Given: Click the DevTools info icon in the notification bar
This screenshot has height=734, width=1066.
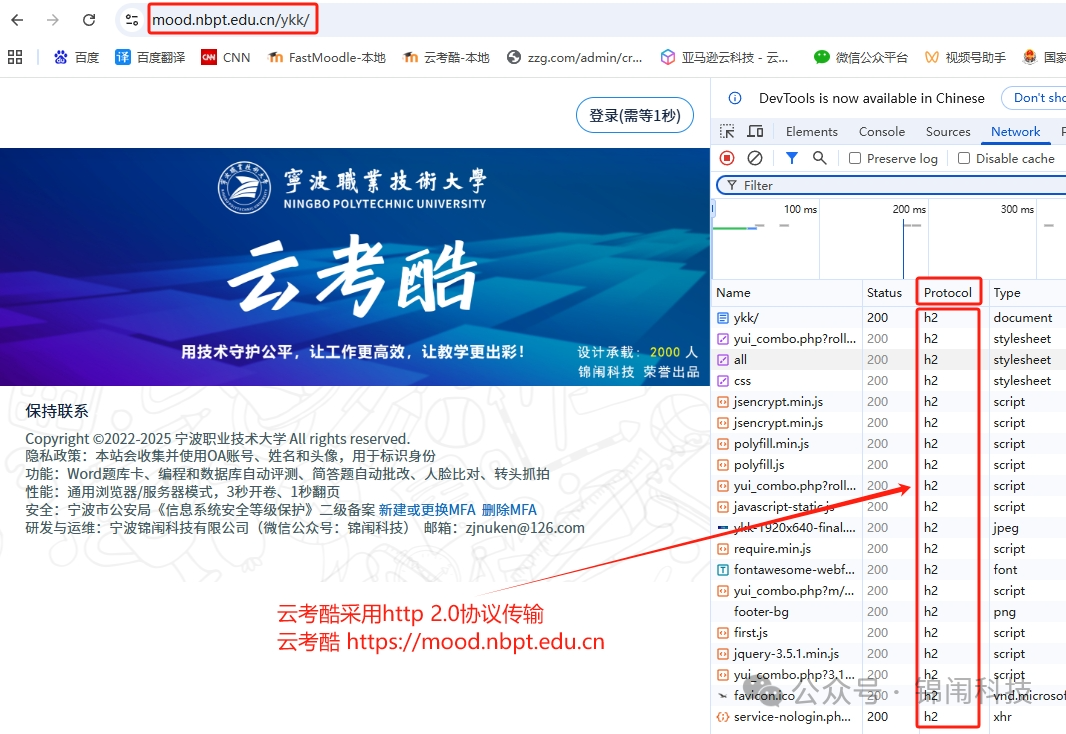Looking at the screenshot, I should 735,98.
